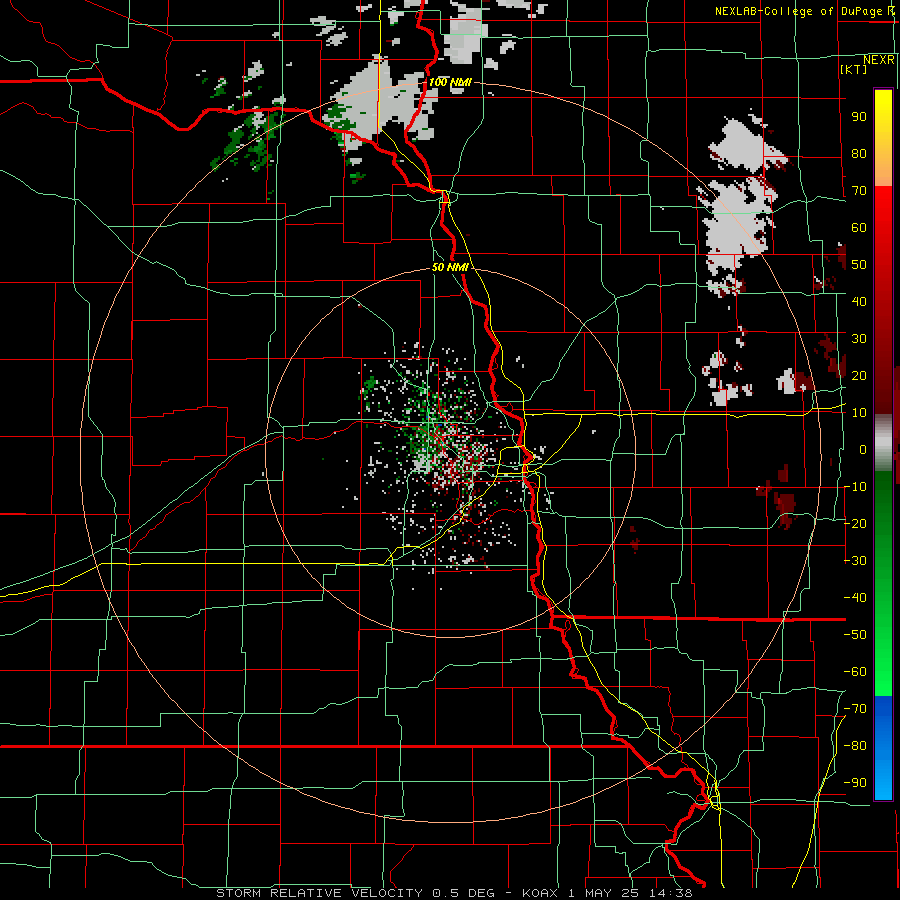The width and height of the screenshot is (900, 900).
Task: Select the positive 40 value on the velocity scale
Action: tap(859, 301)
